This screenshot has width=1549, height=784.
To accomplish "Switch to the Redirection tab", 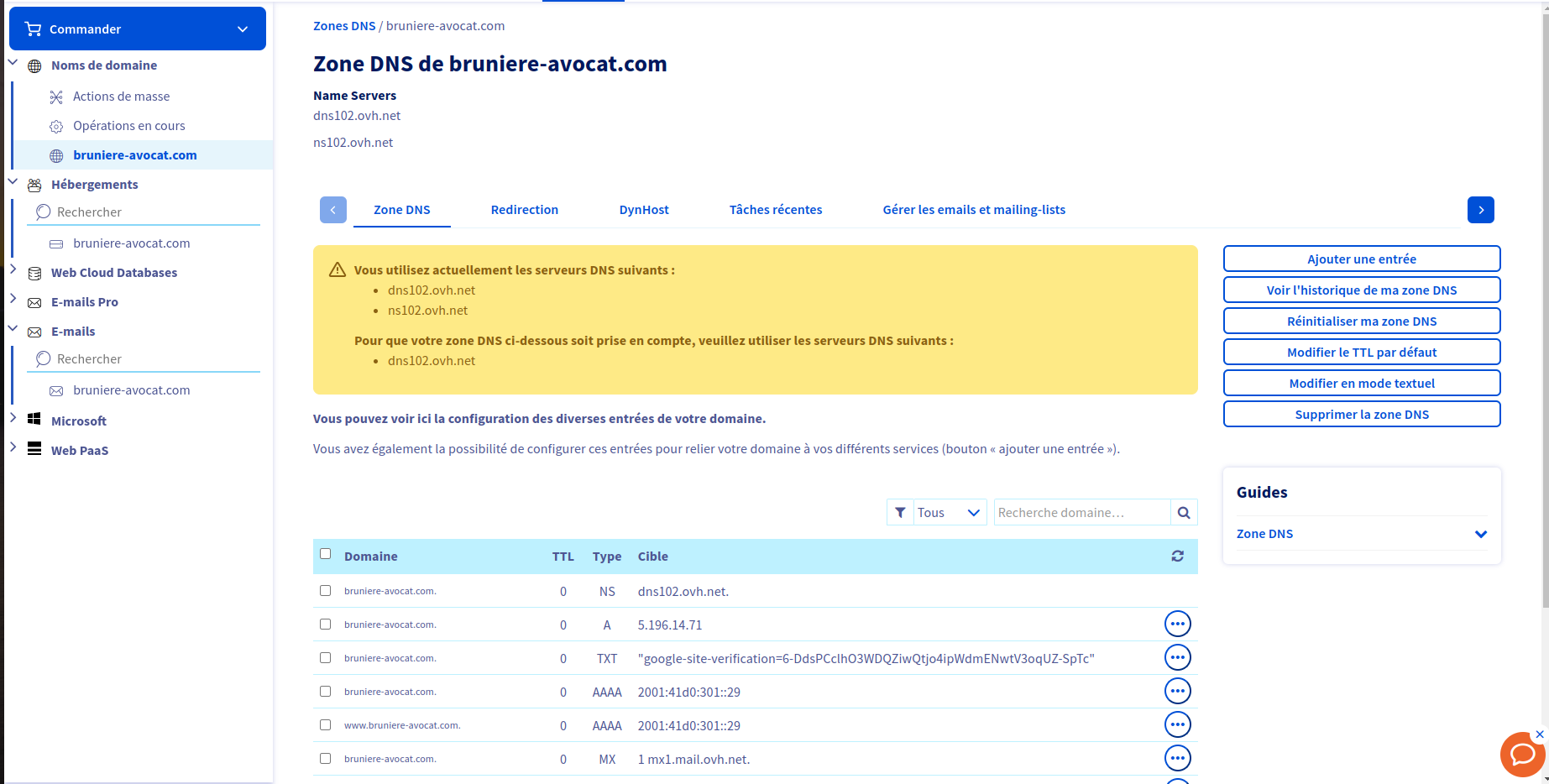I will [524, 210].
